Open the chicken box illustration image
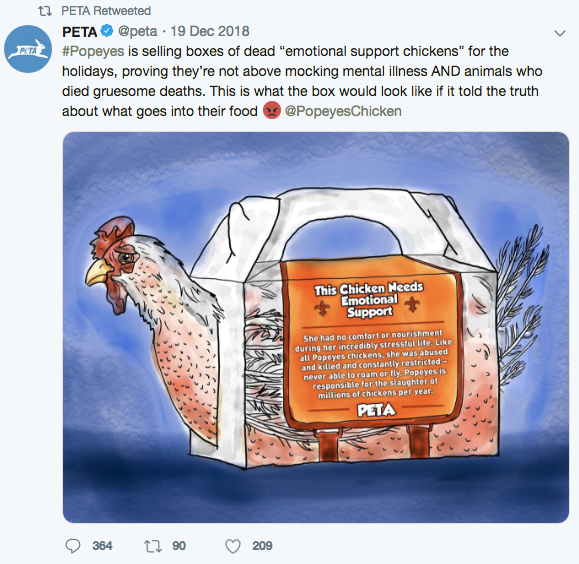The height and width of the screenshot is (564, 579). (316, 327)
